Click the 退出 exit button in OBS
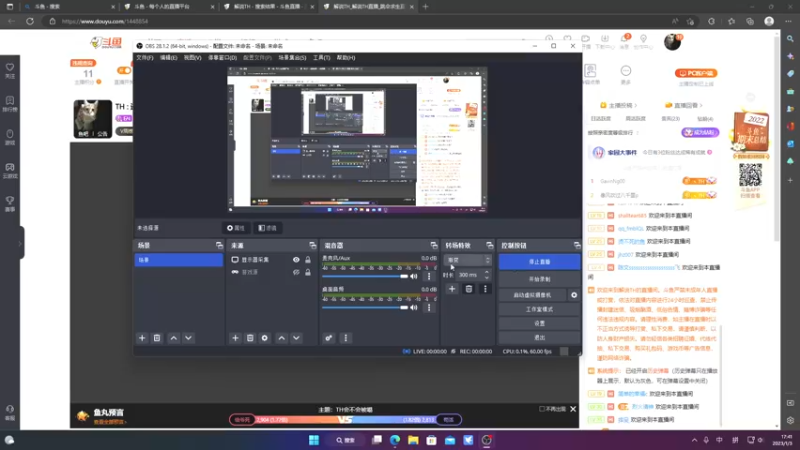800x450 pixels. coord(539,337)
